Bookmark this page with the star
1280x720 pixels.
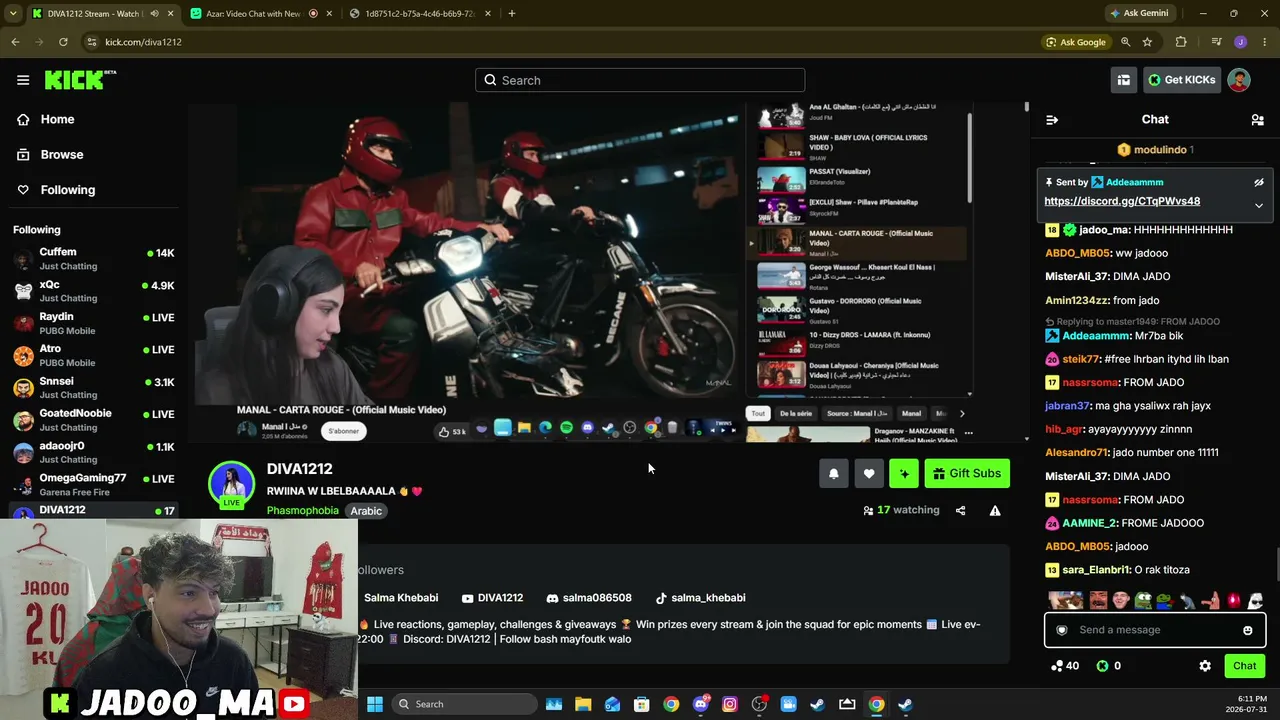1147,42
